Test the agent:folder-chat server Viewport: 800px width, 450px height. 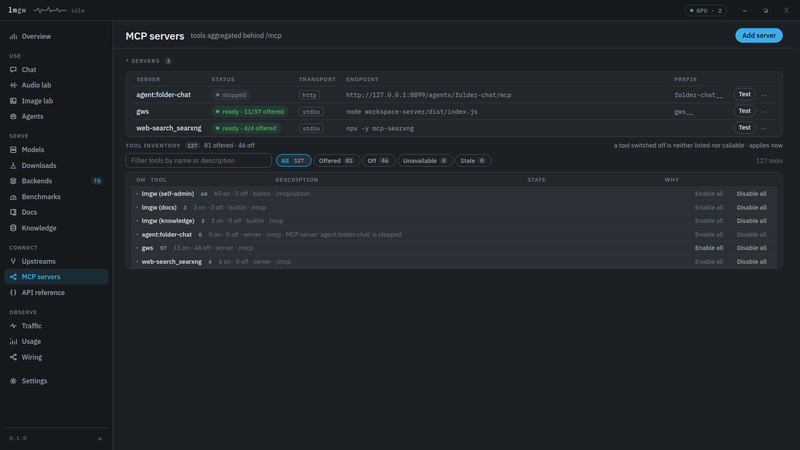tap(744, 94)
